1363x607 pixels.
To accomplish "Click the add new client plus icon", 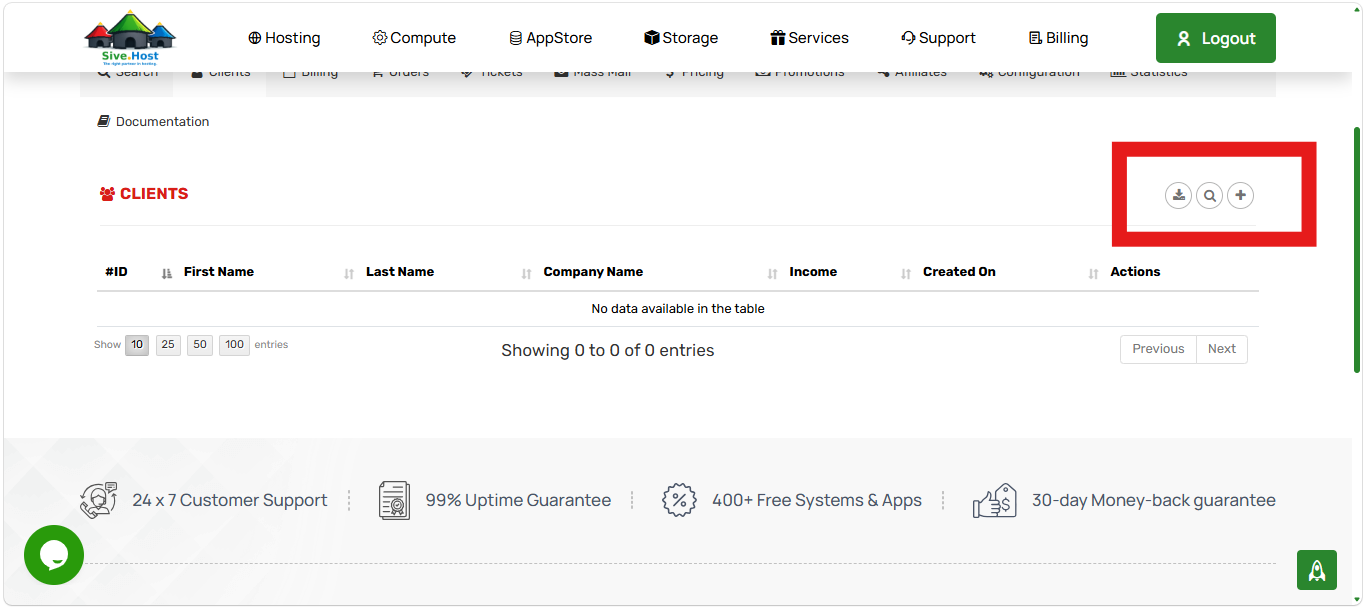I will pyautogui.click(x=1240, y=195).
